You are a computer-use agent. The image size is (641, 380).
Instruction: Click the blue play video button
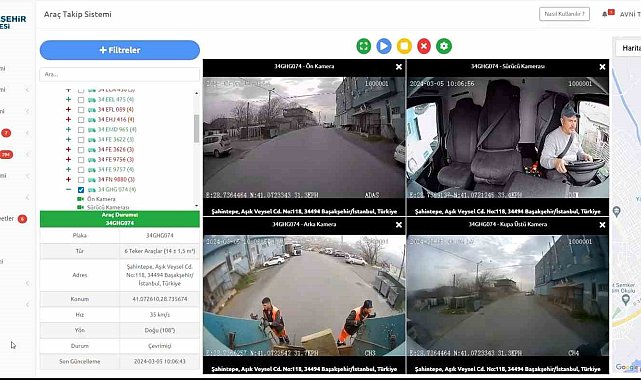pos(383,46)
